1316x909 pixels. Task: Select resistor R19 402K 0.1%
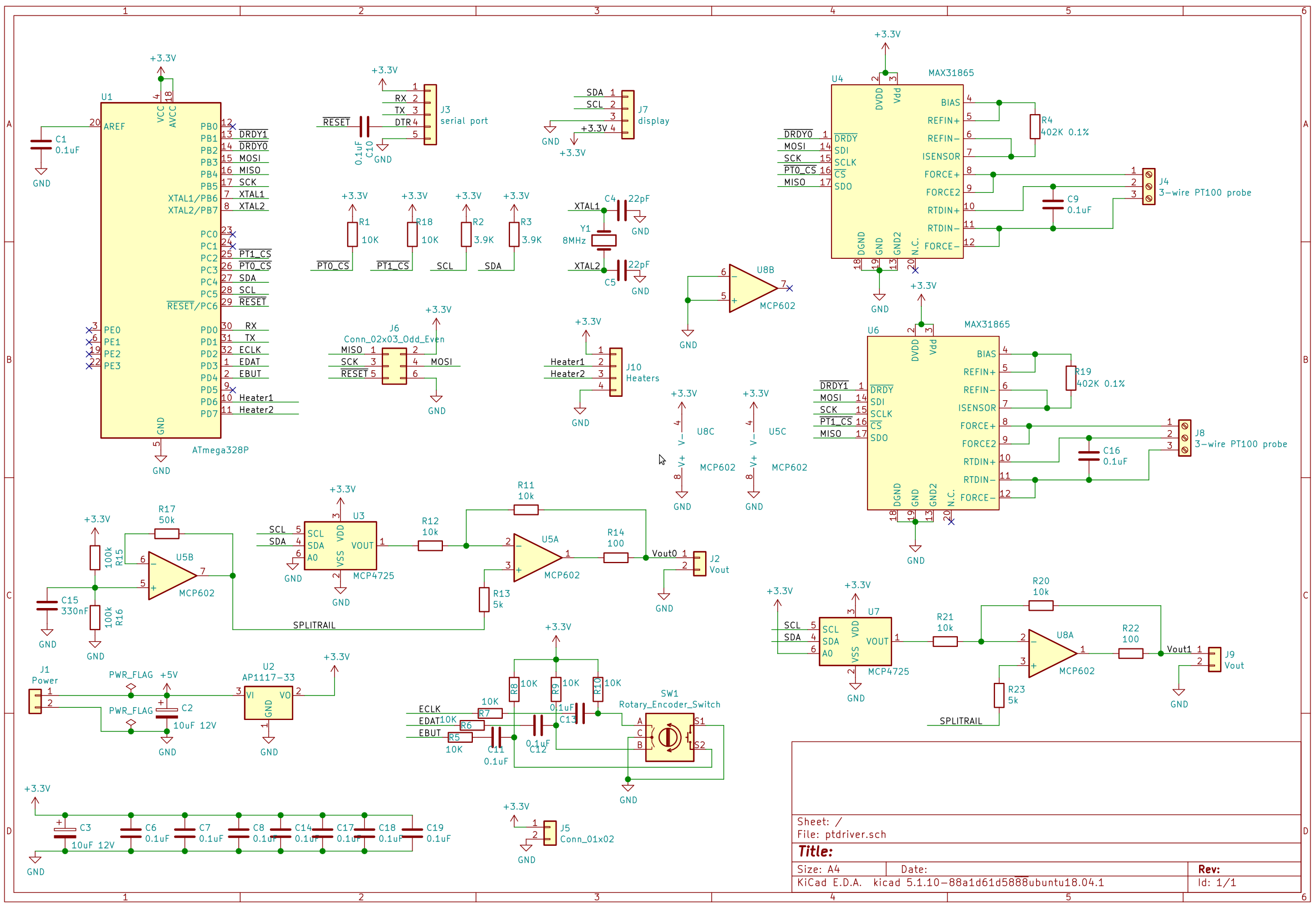1070,378
